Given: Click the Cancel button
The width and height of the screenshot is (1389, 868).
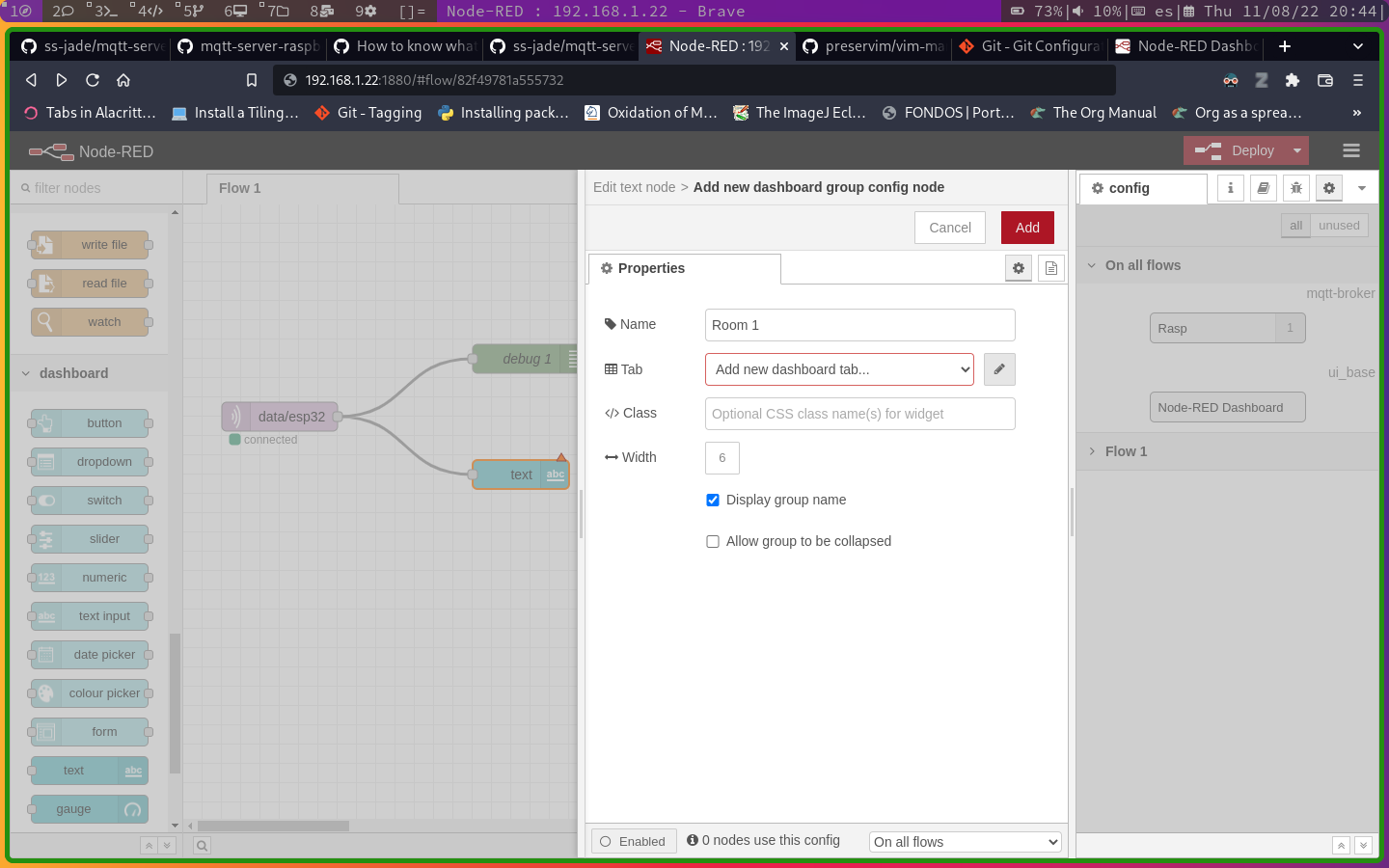Looking at the screenshot, I should 950,228.
